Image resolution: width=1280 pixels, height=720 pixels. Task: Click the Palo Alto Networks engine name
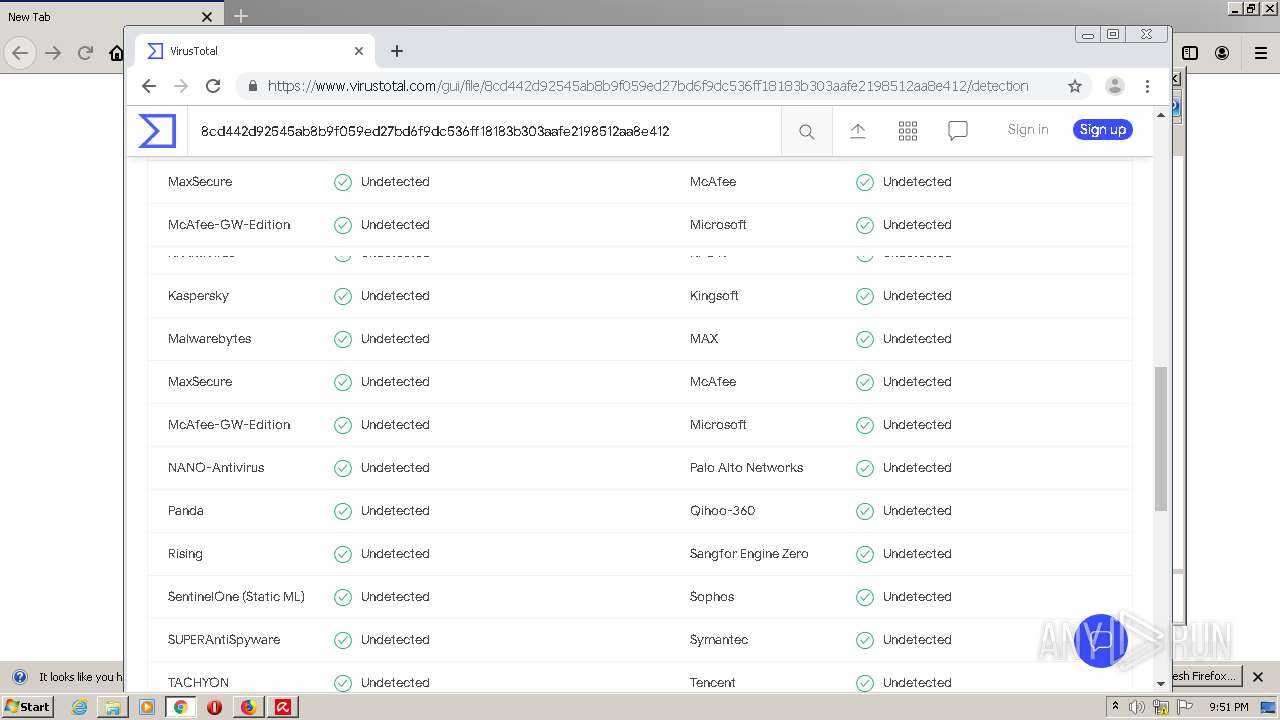pos(747,468)
